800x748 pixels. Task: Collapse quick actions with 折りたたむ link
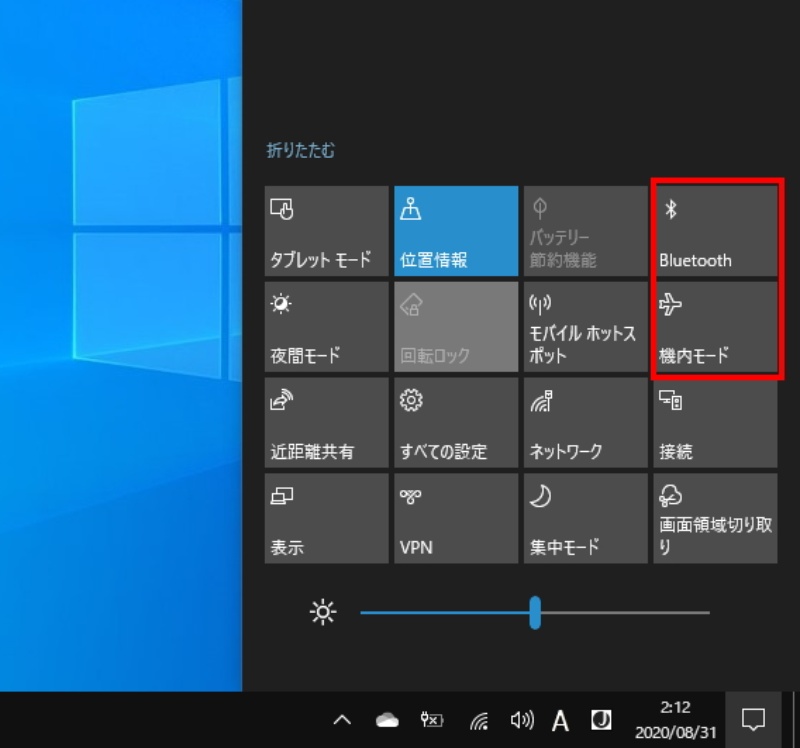[x=301, y=151]
